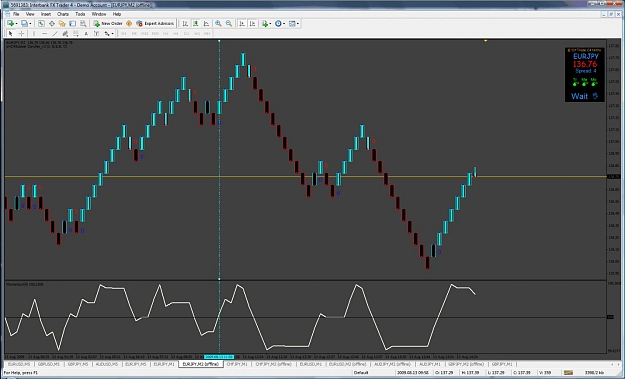Switch to M5 timeframe button
625x379 pixels.
point(134,33)
